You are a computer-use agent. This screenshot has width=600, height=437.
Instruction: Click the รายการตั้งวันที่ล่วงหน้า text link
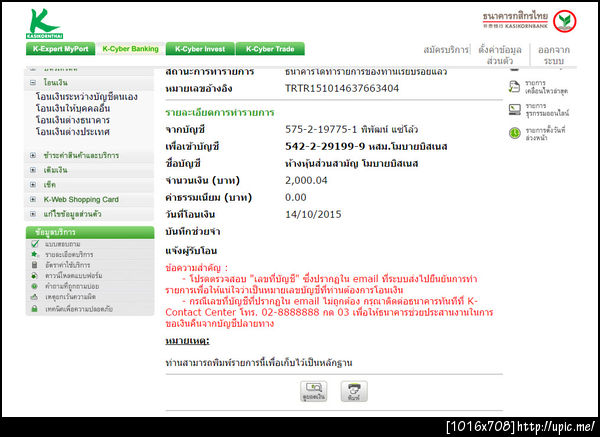545,134
